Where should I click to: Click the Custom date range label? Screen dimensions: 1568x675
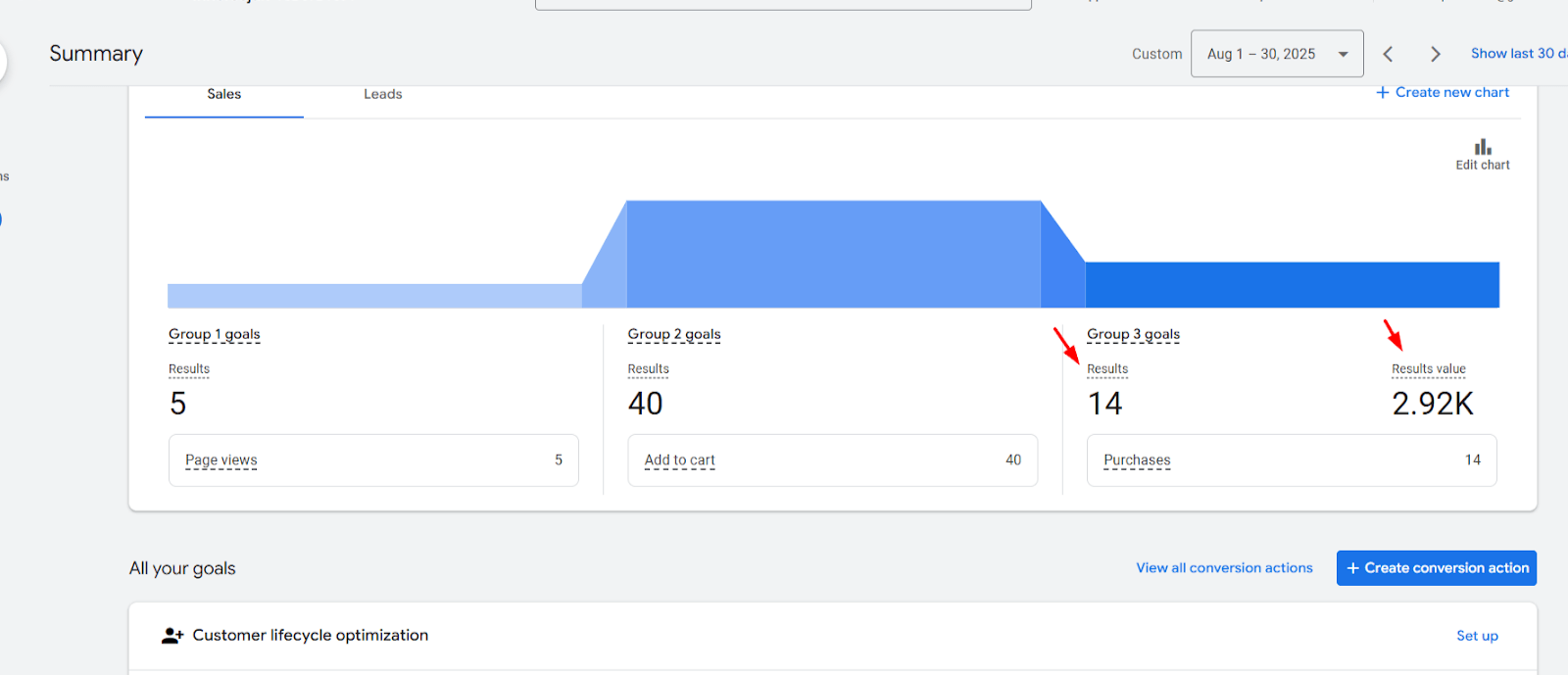1156,54
